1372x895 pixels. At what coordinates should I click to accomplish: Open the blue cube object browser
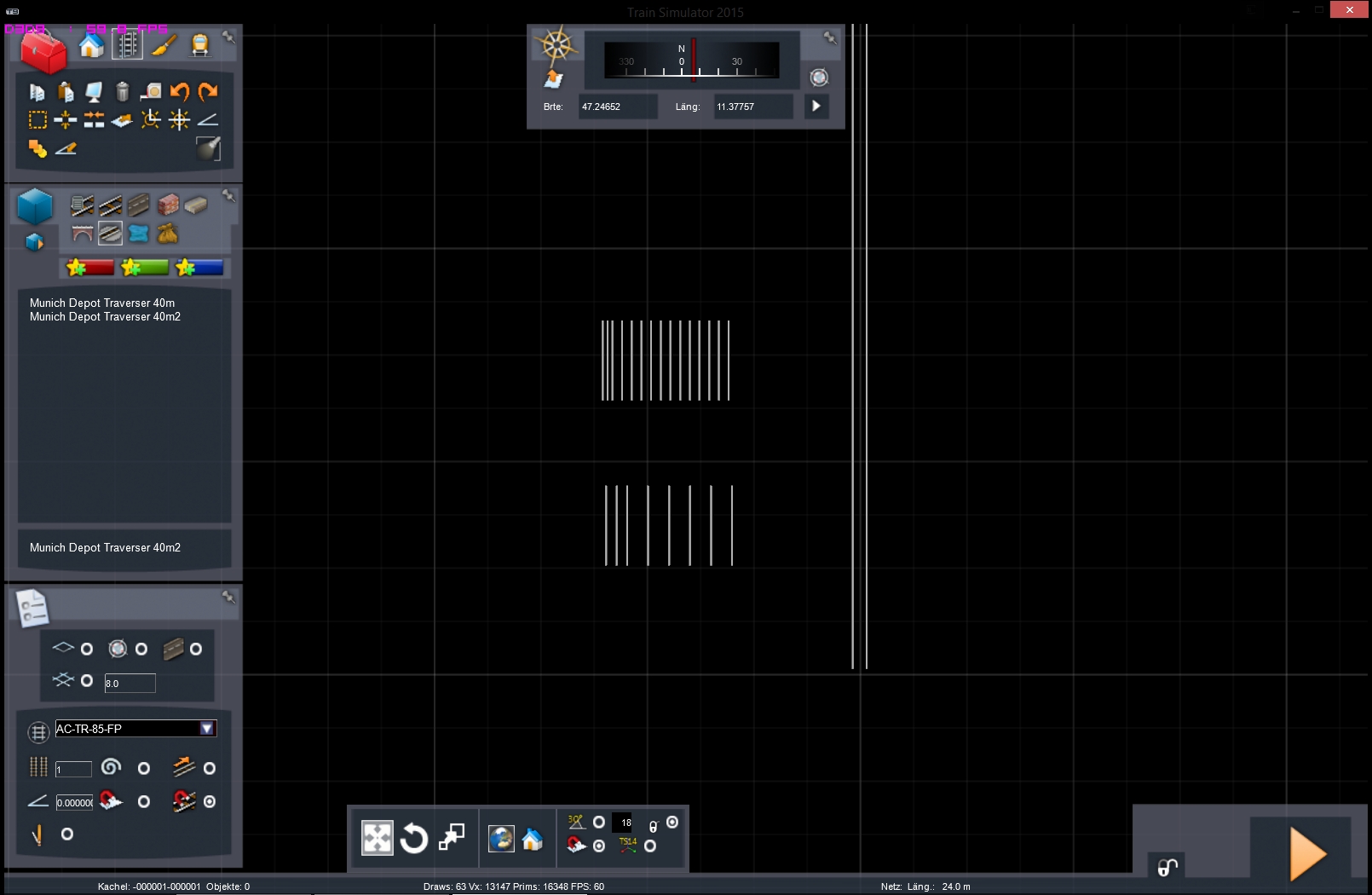[x=35, y=206]
